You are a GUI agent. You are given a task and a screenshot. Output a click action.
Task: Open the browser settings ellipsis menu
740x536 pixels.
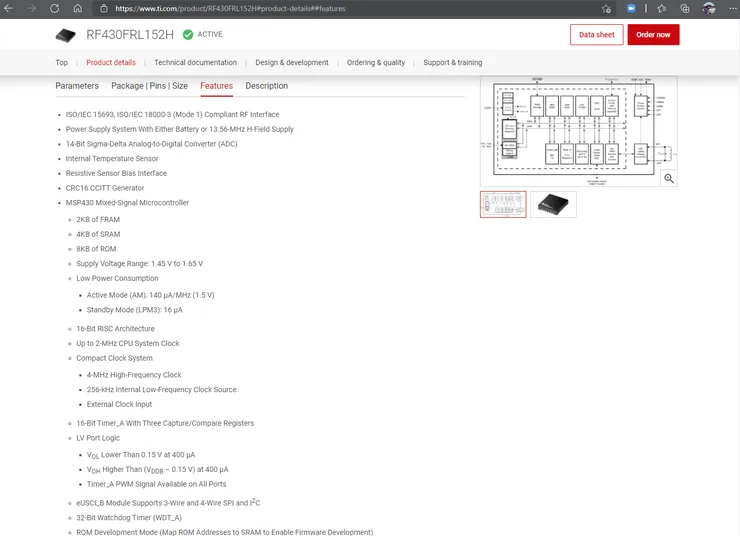point(732,8)
